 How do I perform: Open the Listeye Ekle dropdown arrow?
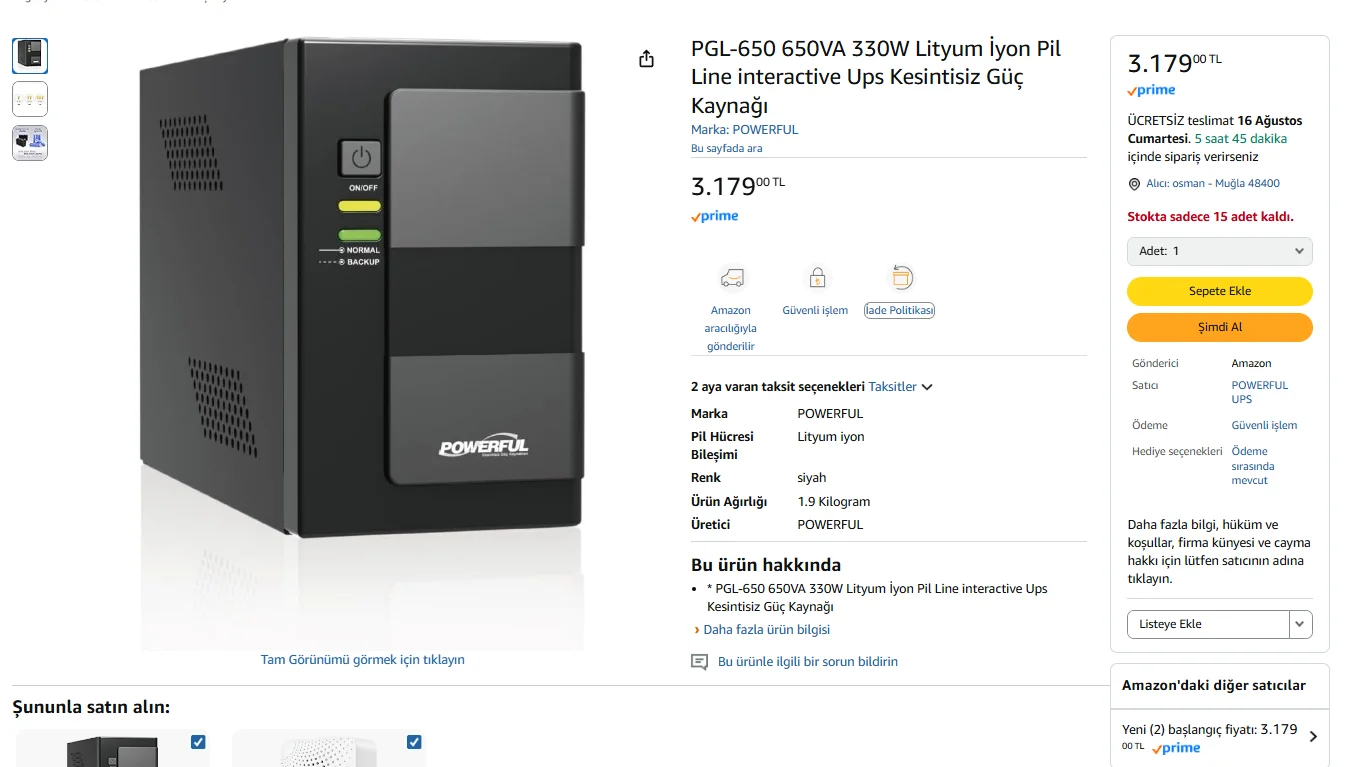pyautogui.click(x=1300, y=624)
